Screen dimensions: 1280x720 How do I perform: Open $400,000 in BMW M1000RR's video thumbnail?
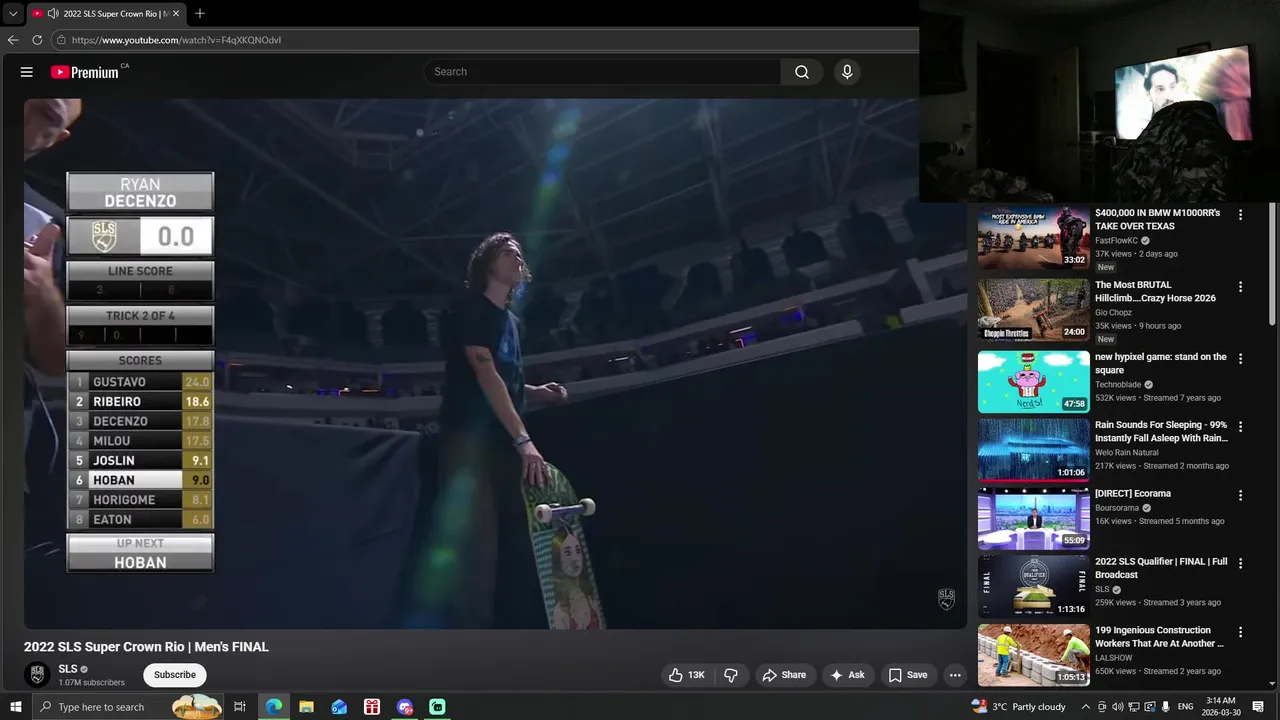coord(1033,238)
